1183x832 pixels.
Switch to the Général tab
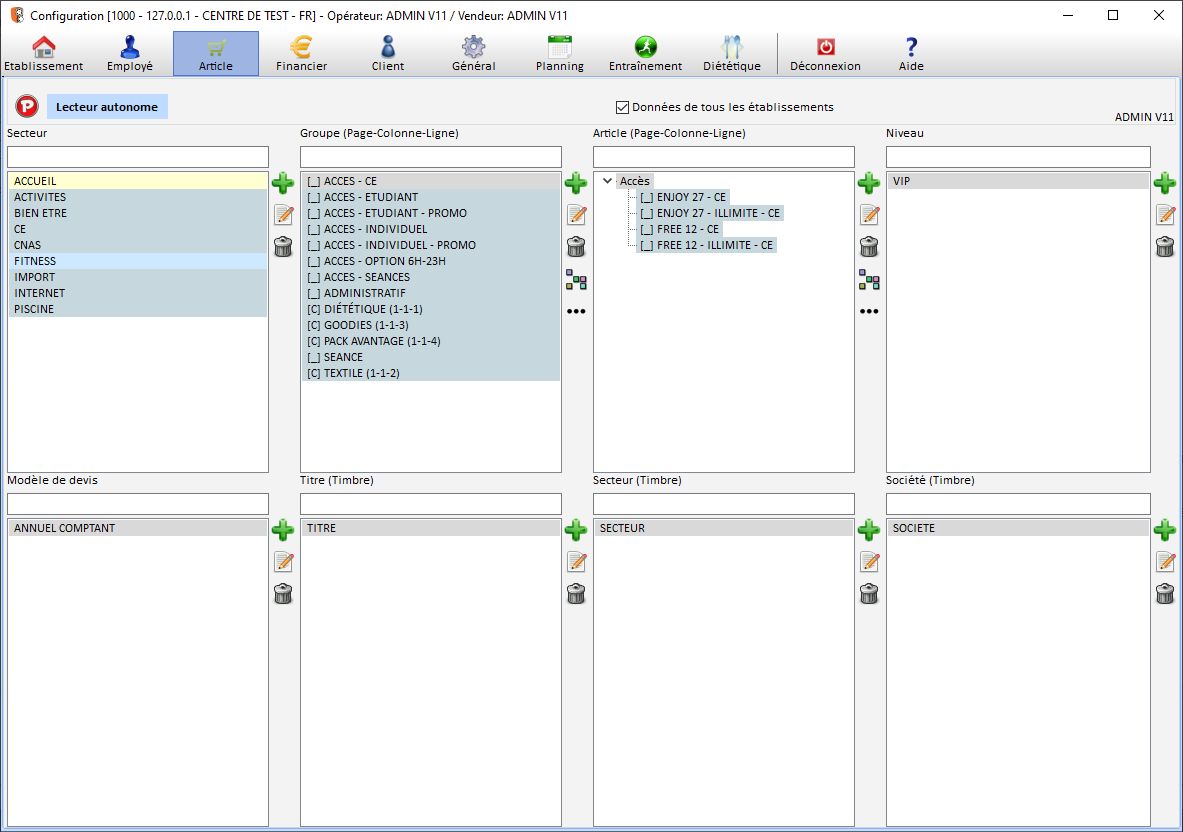472,52
